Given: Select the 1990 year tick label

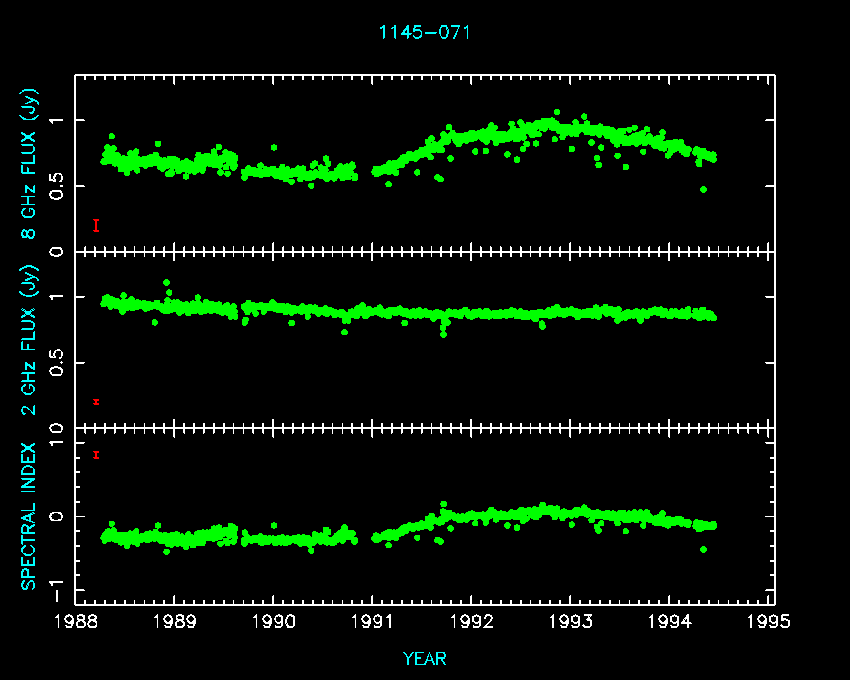Looking at the screenshot, I should coord(274,622).
